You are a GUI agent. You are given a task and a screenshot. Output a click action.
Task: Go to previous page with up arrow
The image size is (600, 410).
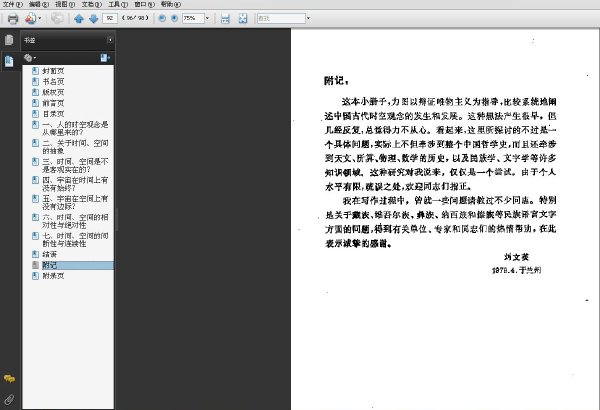tap(79, 18)
